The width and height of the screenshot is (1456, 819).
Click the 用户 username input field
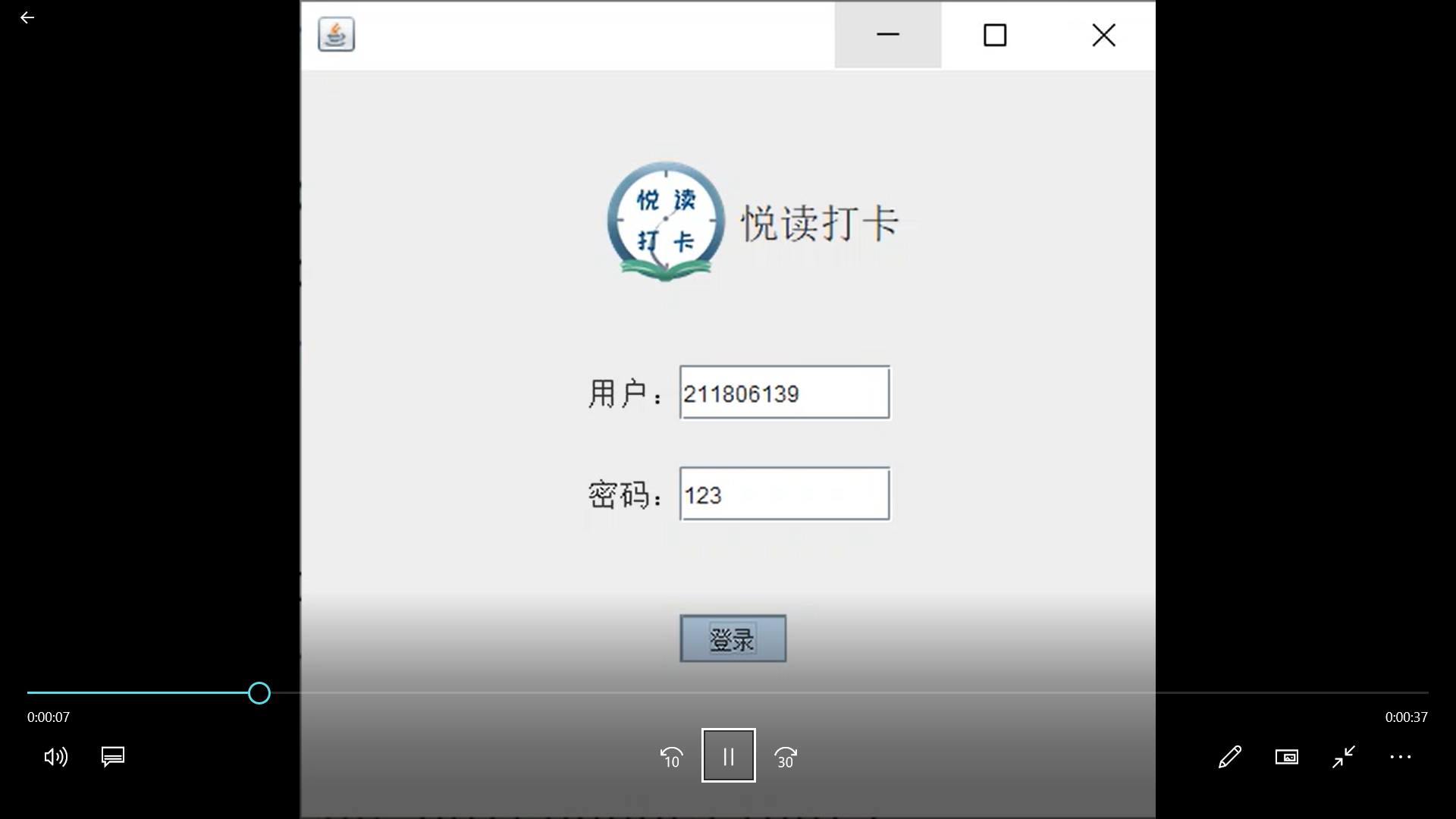pos(784,393)
